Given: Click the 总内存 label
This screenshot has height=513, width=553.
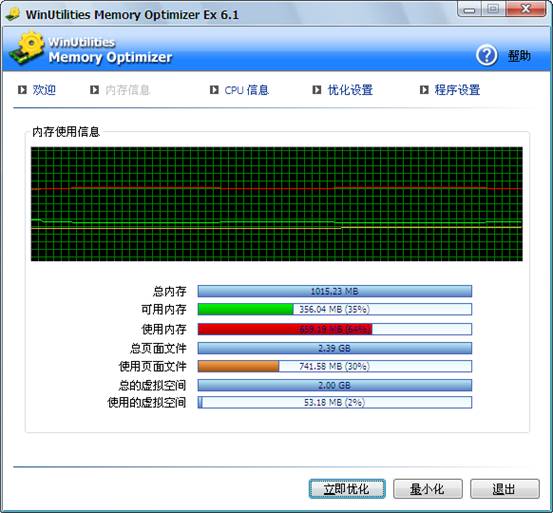Looking at the screenshot, I should pos(170,291).
